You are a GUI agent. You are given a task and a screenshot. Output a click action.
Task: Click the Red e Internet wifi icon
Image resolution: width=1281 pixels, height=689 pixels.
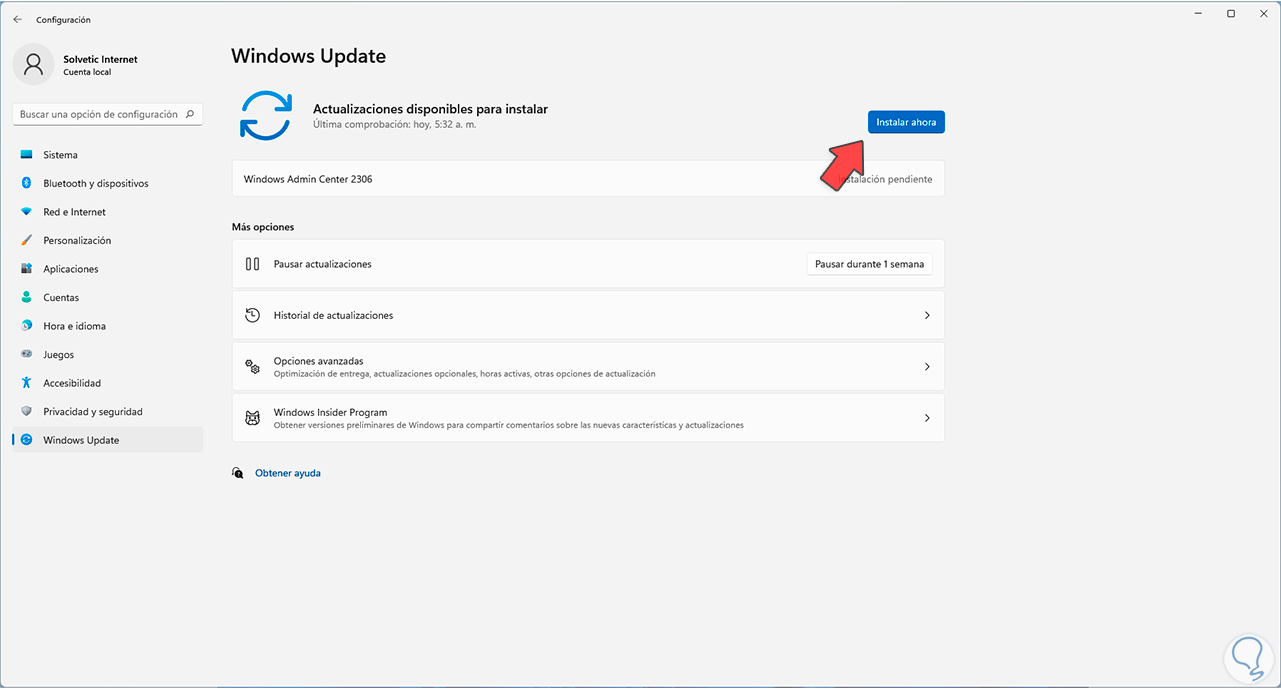click(26, 212)
